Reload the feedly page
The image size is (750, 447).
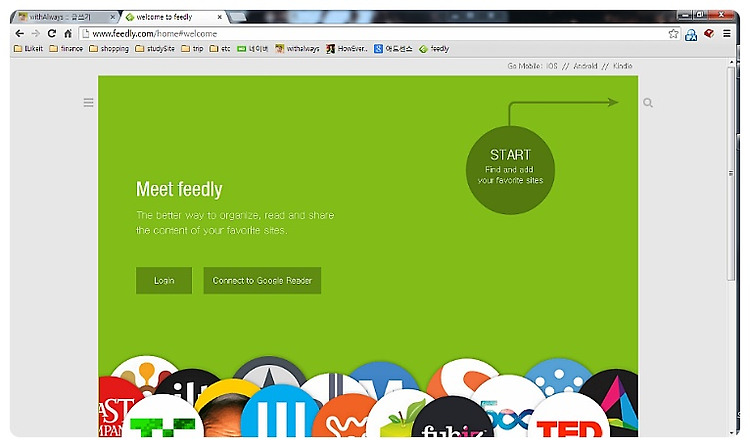pyautogui.click(x=52, y=33)
